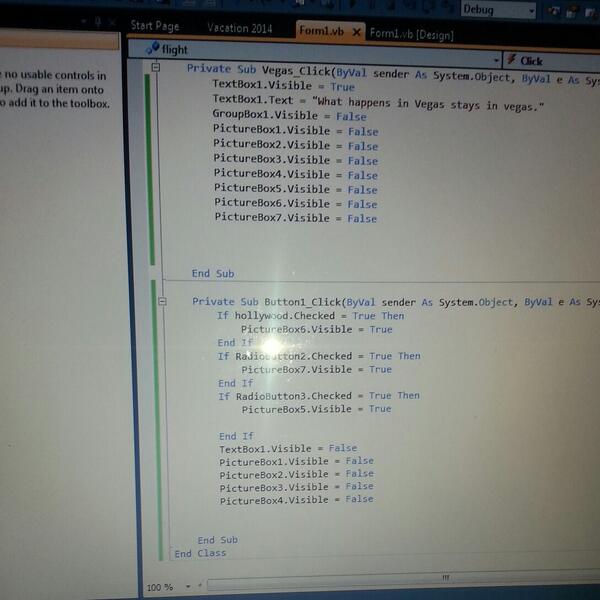Click the Button1_Click sub declaration line
Image resolution: width=600 pixels, height=600 pixels.
396,302
